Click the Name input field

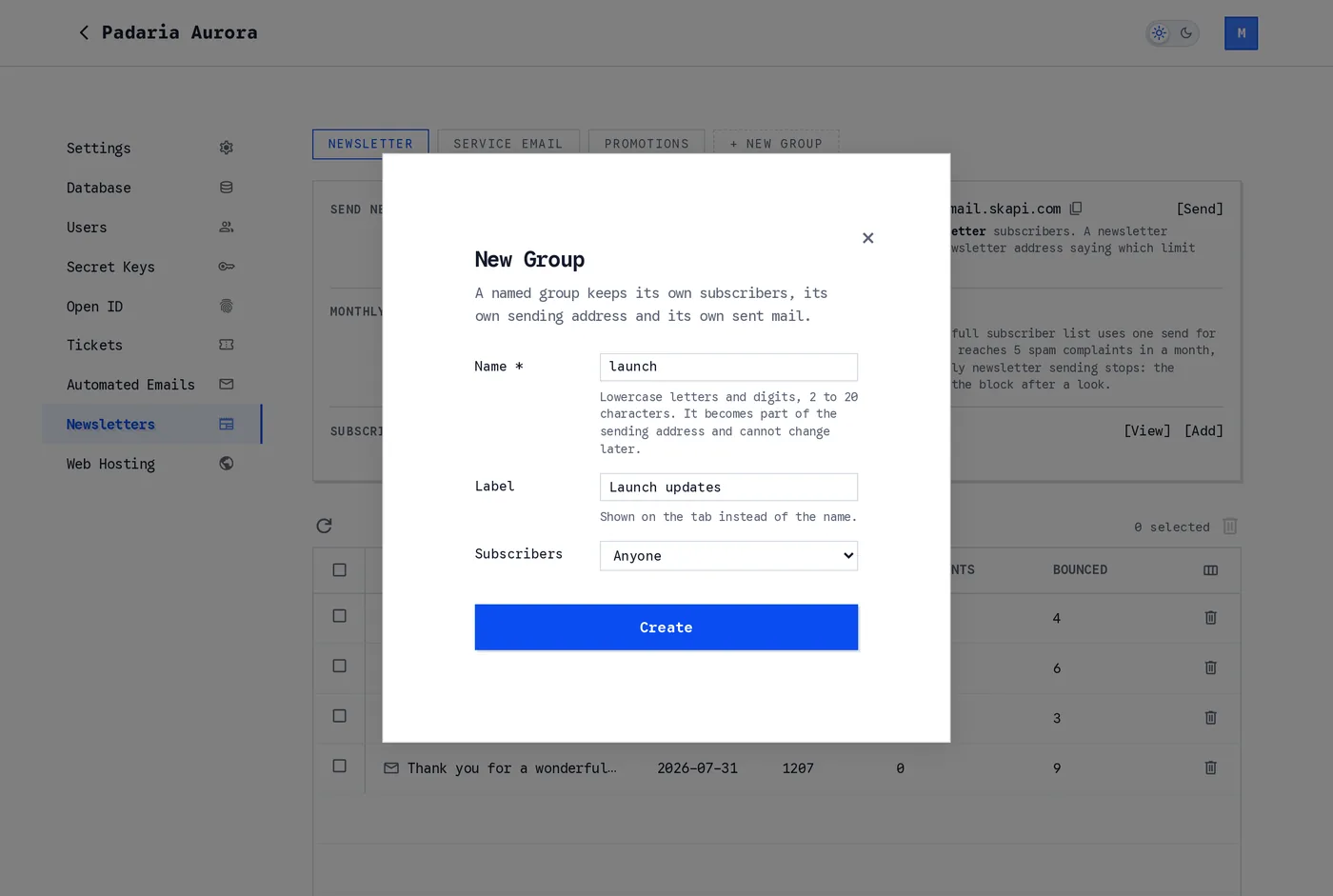pos(728,367)
